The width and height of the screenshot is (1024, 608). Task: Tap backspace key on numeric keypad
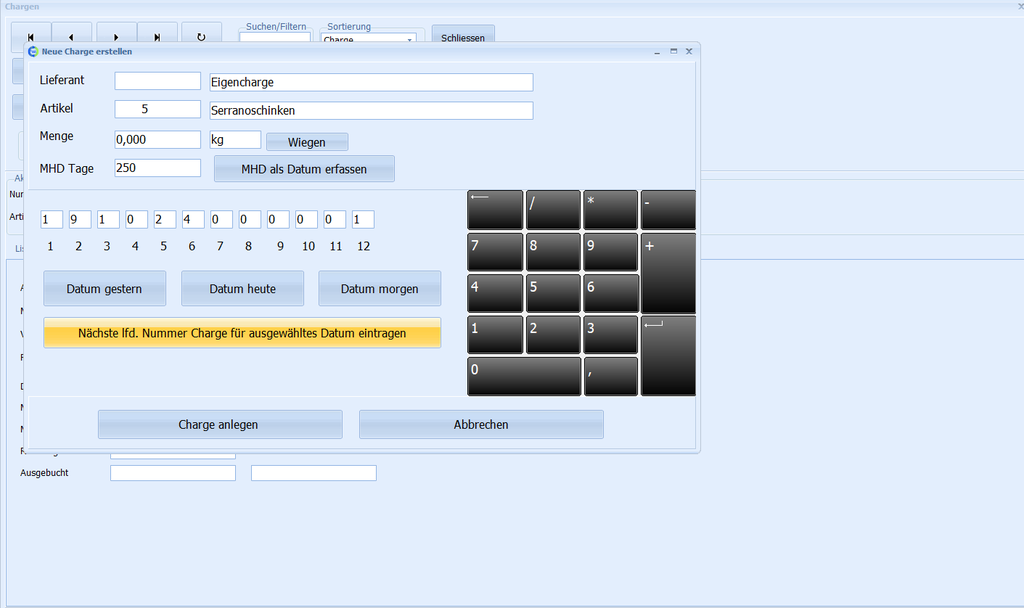pyautogui.click(x=495, y=210)
